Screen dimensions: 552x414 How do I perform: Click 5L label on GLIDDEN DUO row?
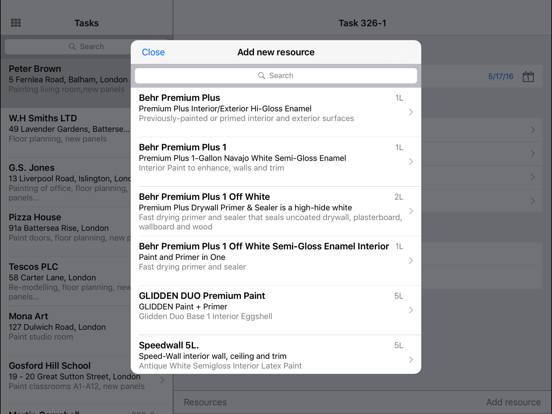click(x=399, y=296)
